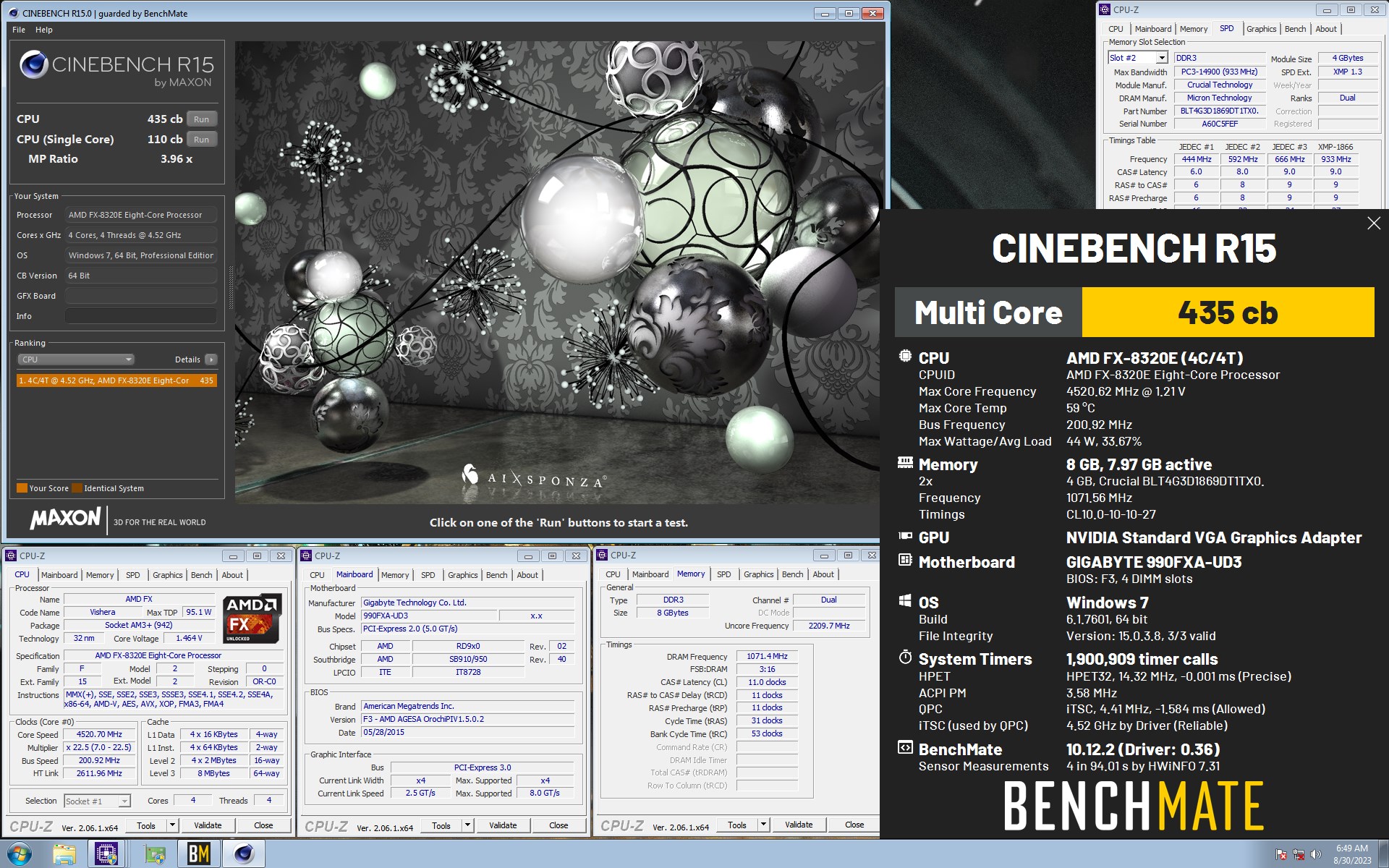Click 'GIGABYTE 990FXA-UD3' in BenchMate panel
This screenshot has height=868, width=1389.
pyautogui.click(x=1153, y=562)
